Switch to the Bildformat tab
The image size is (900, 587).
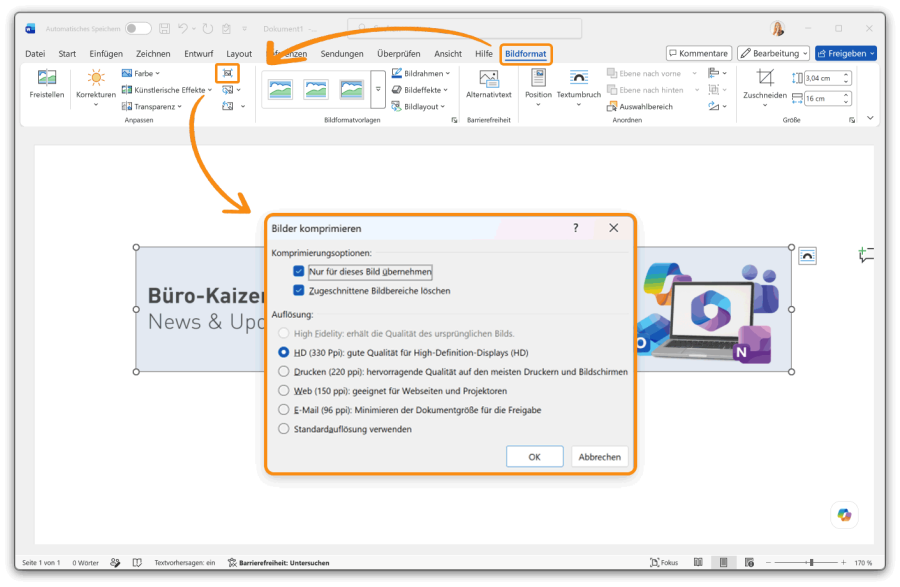tap(526, 54)
